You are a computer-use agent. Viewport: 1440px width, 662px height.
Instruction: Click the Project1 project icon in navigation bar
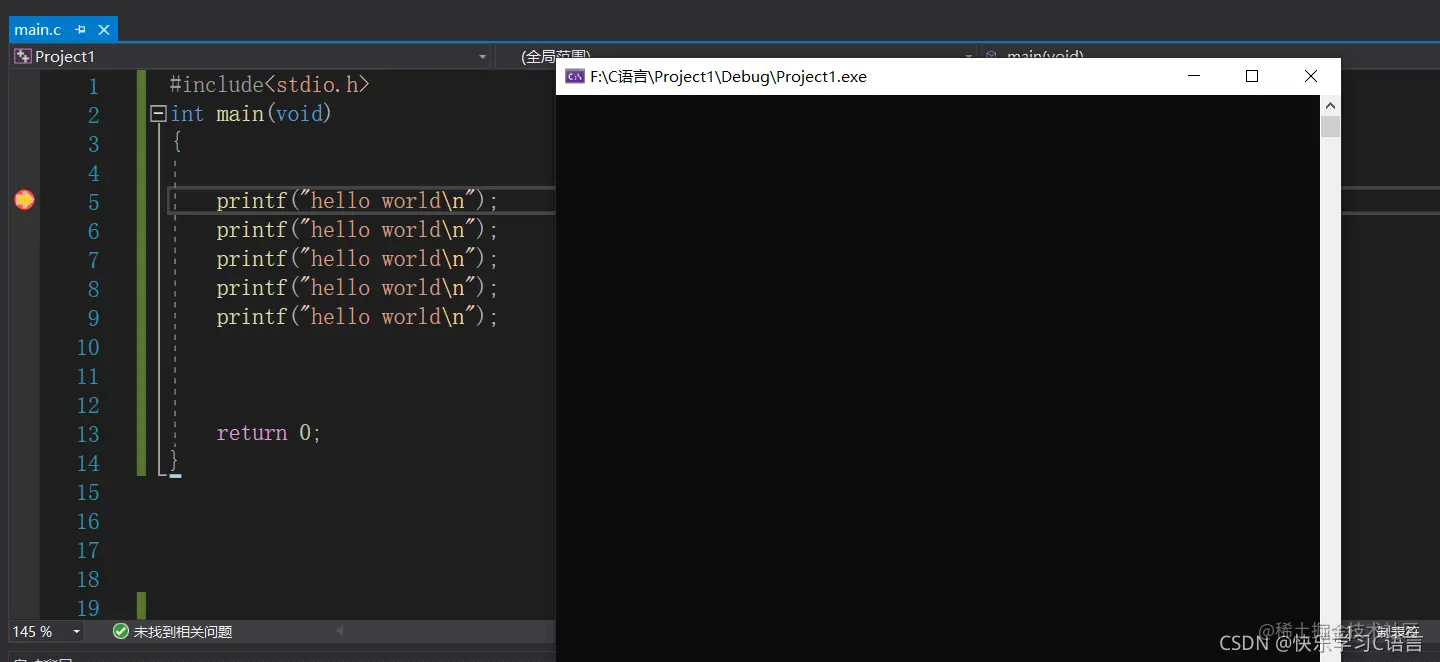pyautogui.click(x=22, y=57)
